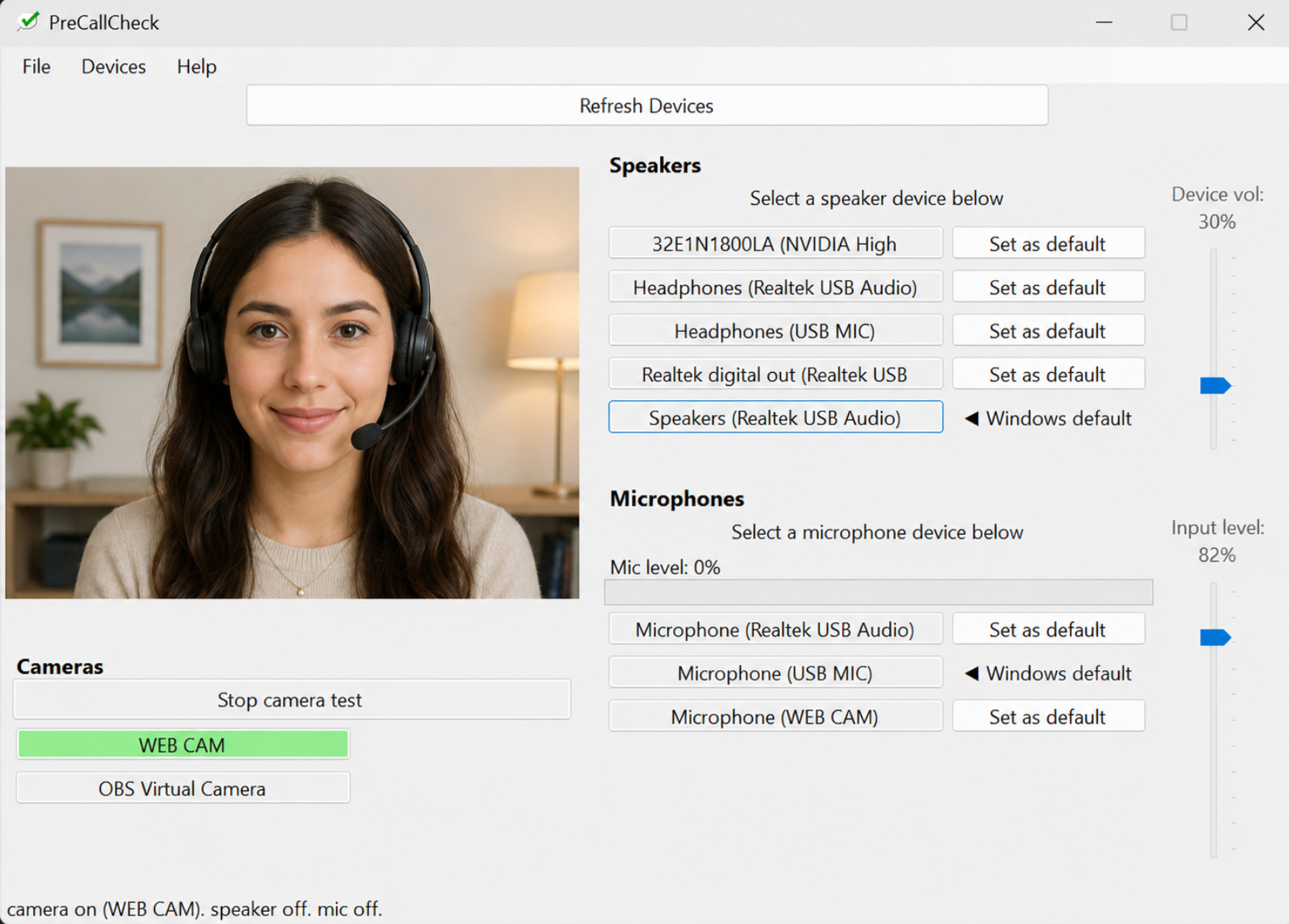The image size is (1289, 924).
Task: Click the Input level 82% value
Action: point(1217,555)
